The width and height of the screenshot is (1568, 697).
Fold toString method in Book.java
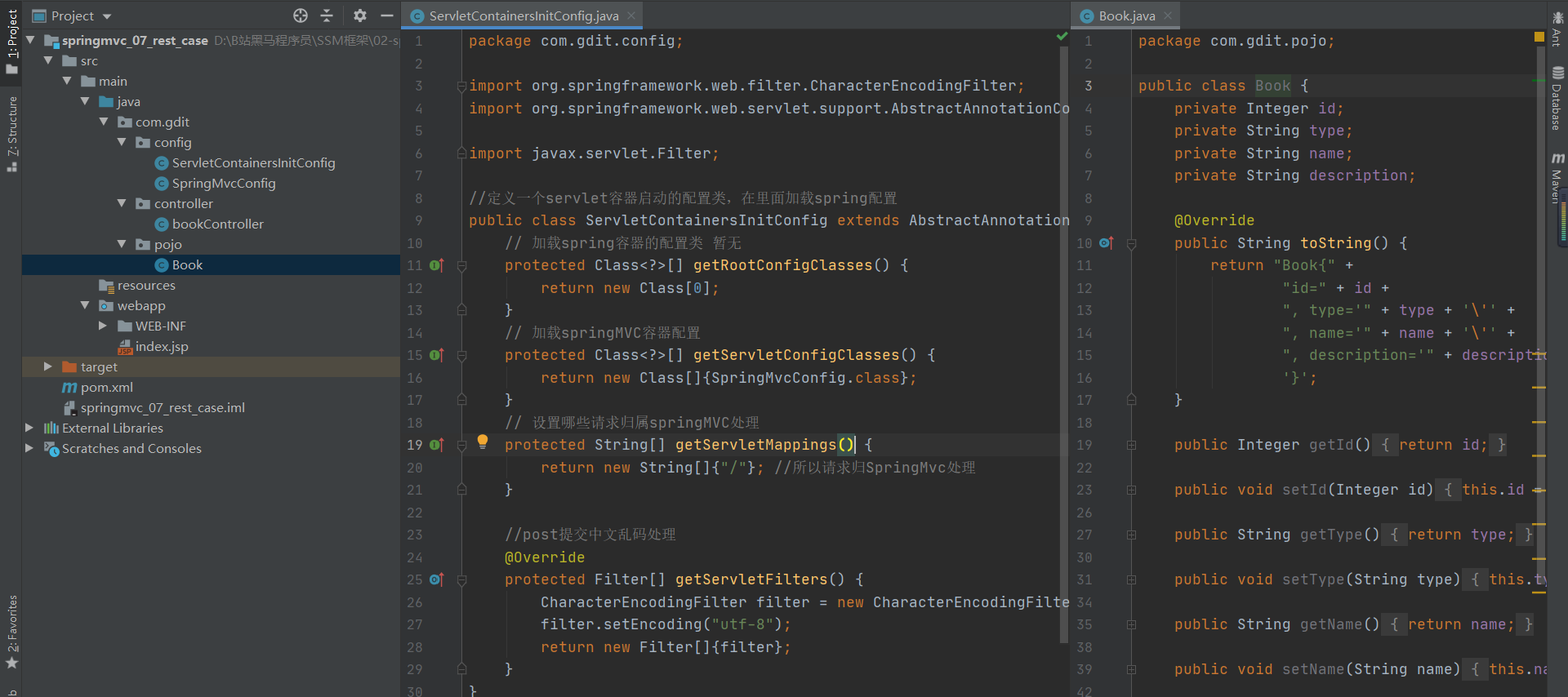pos(1132,243)
